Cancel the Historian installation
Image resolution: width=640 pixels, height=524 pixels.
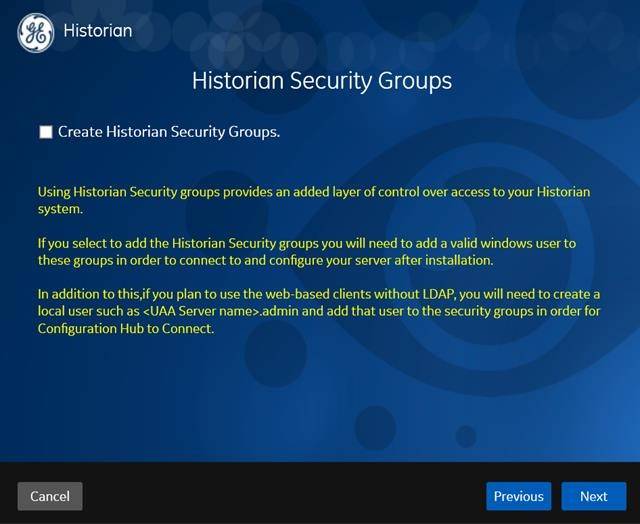(50, 496)
